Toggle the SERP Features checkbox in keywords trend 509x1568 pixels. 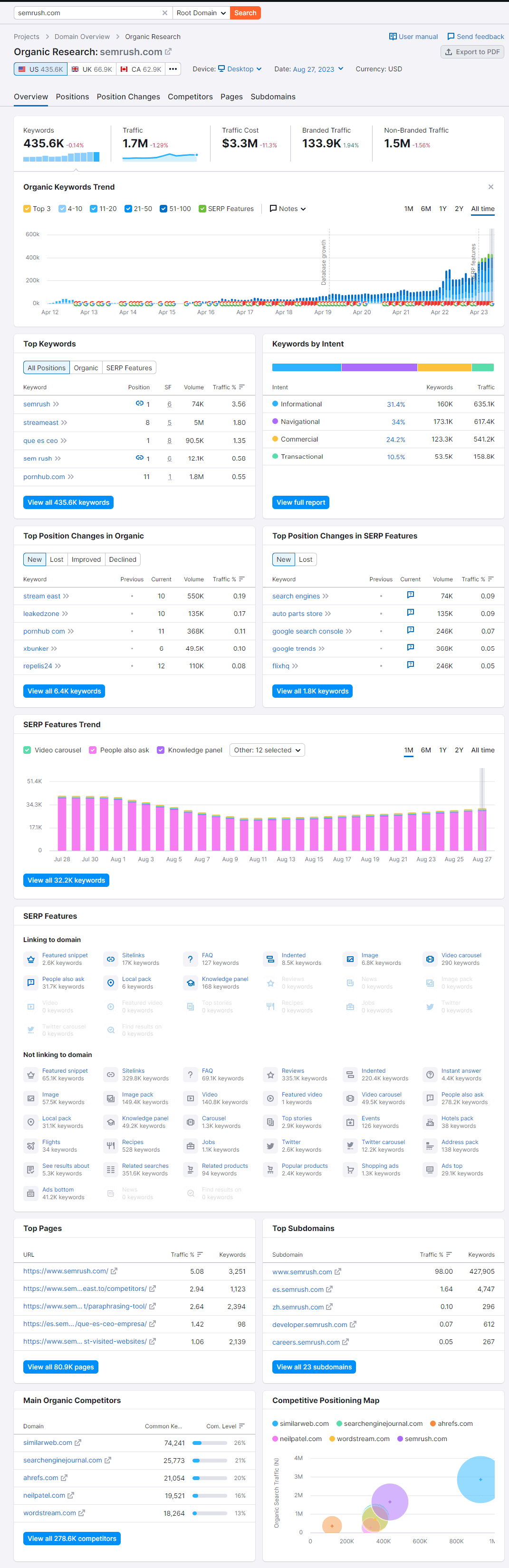[x=202, y=209]
